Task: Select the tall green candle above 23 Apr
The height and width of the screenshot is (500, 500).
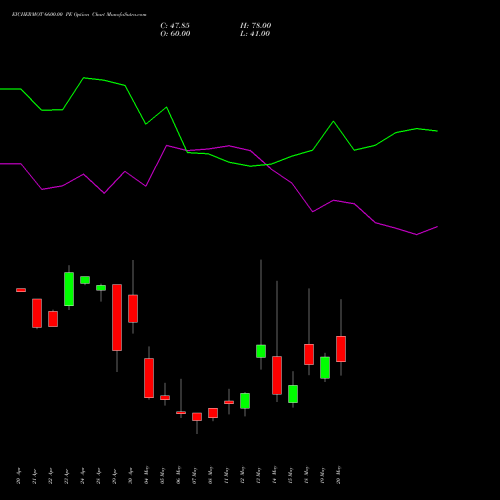Action: (69, 289)
